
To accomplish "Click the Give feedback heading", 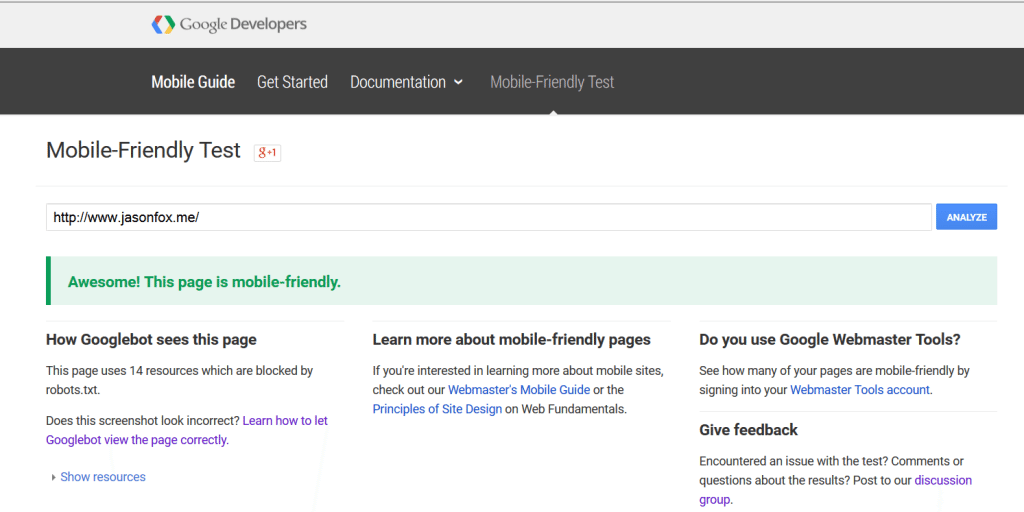I will click(x=748, y=430).
